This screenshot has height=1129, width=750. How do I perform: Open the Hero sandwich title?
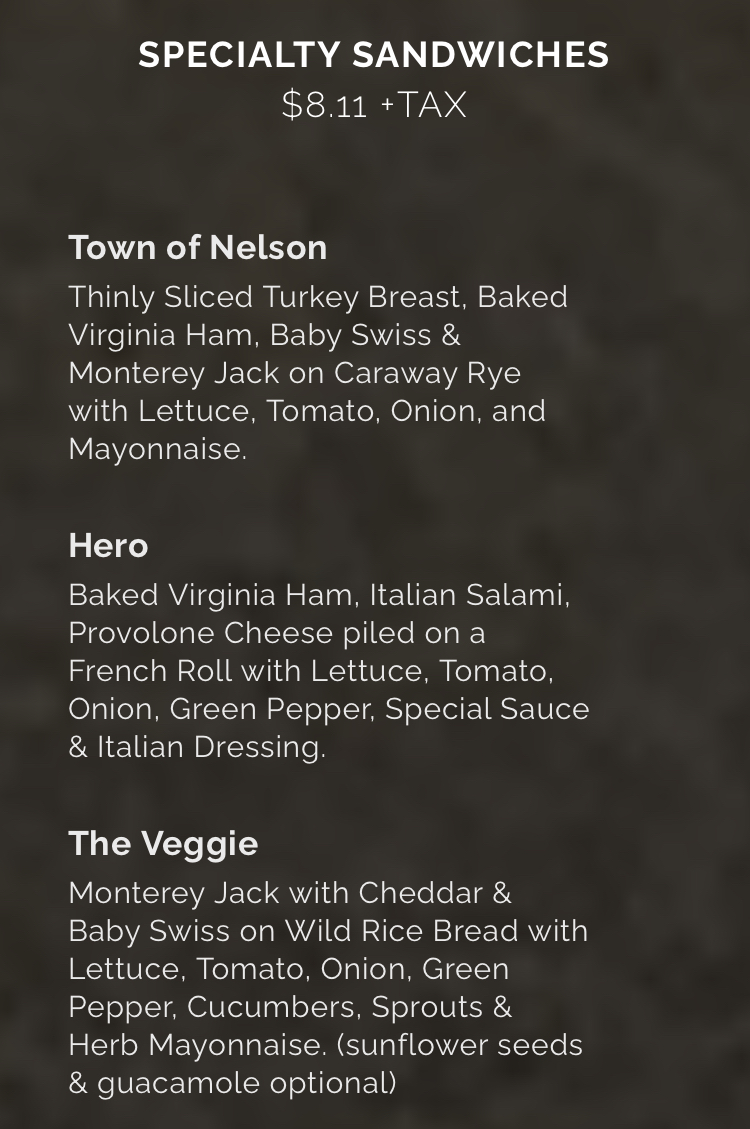click(x=108, y=545)
